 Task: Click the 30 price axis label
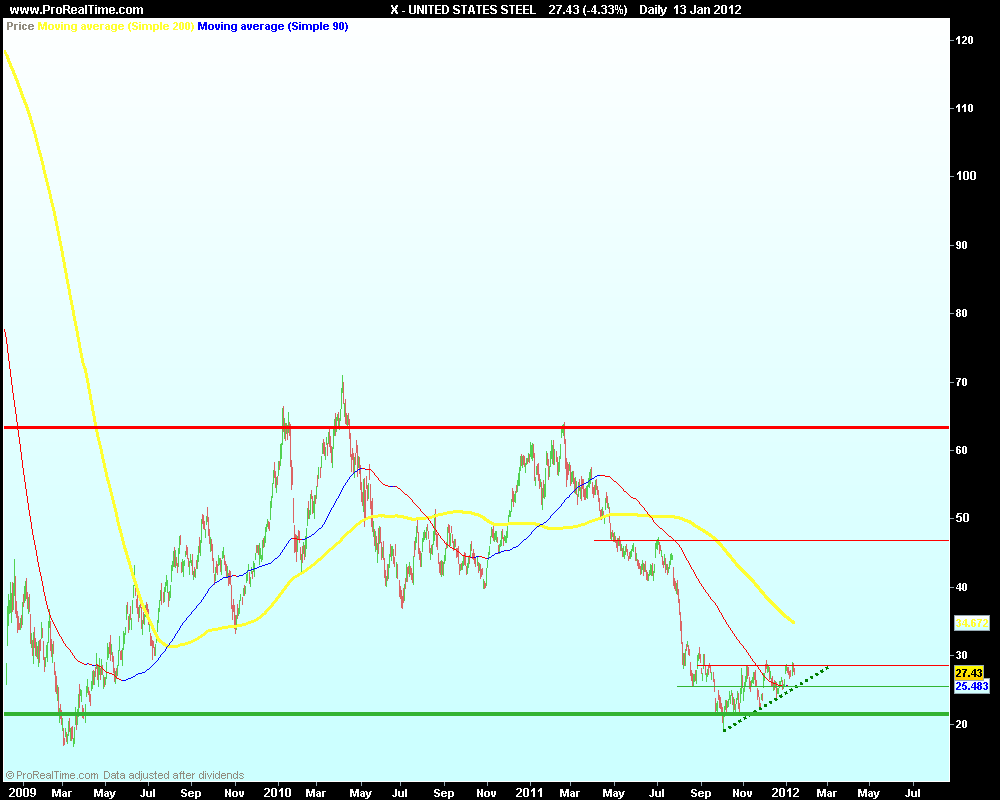click(961, 655)
